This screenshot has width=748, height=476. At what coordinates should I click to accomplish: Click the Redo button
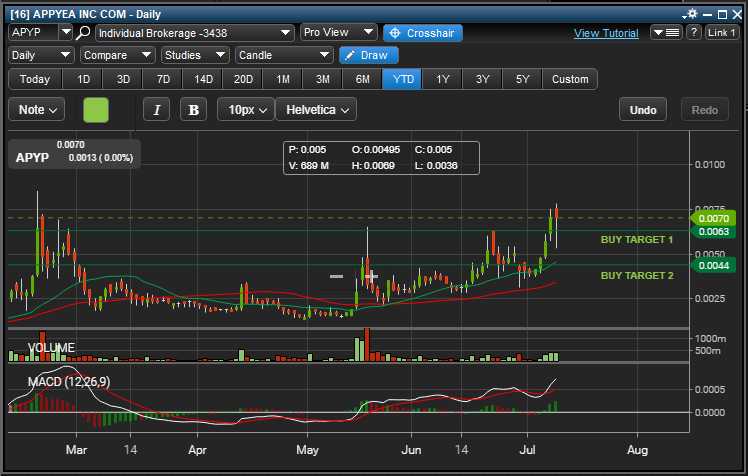click(705, 110)
